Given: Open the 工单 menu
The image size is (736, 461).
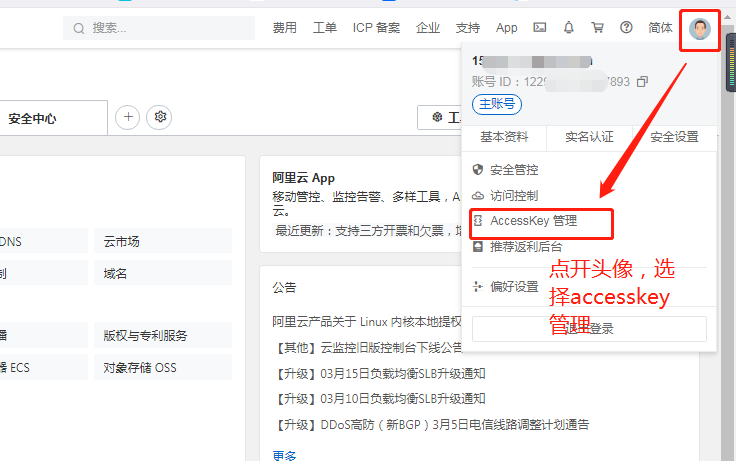Looking at the screenshot, I should click(325, 28).
